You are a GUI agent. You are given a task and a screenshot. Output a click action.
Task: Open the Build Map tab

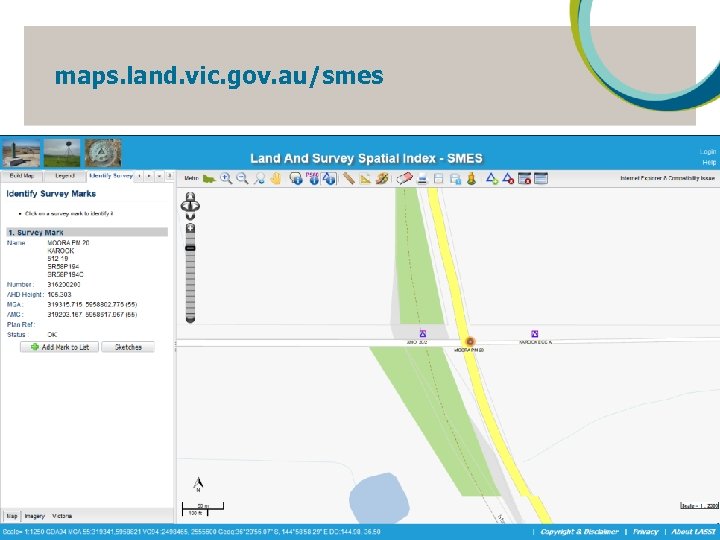pyautogui.click(x=22, y=176)
